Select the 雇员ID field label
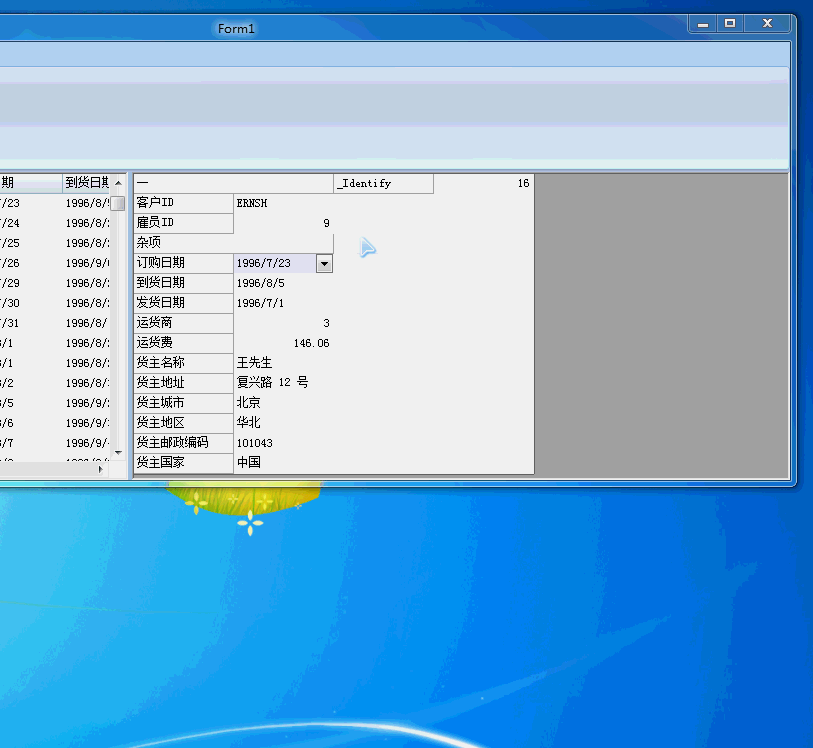The image size is (813, 748). [x=184, y=223]
